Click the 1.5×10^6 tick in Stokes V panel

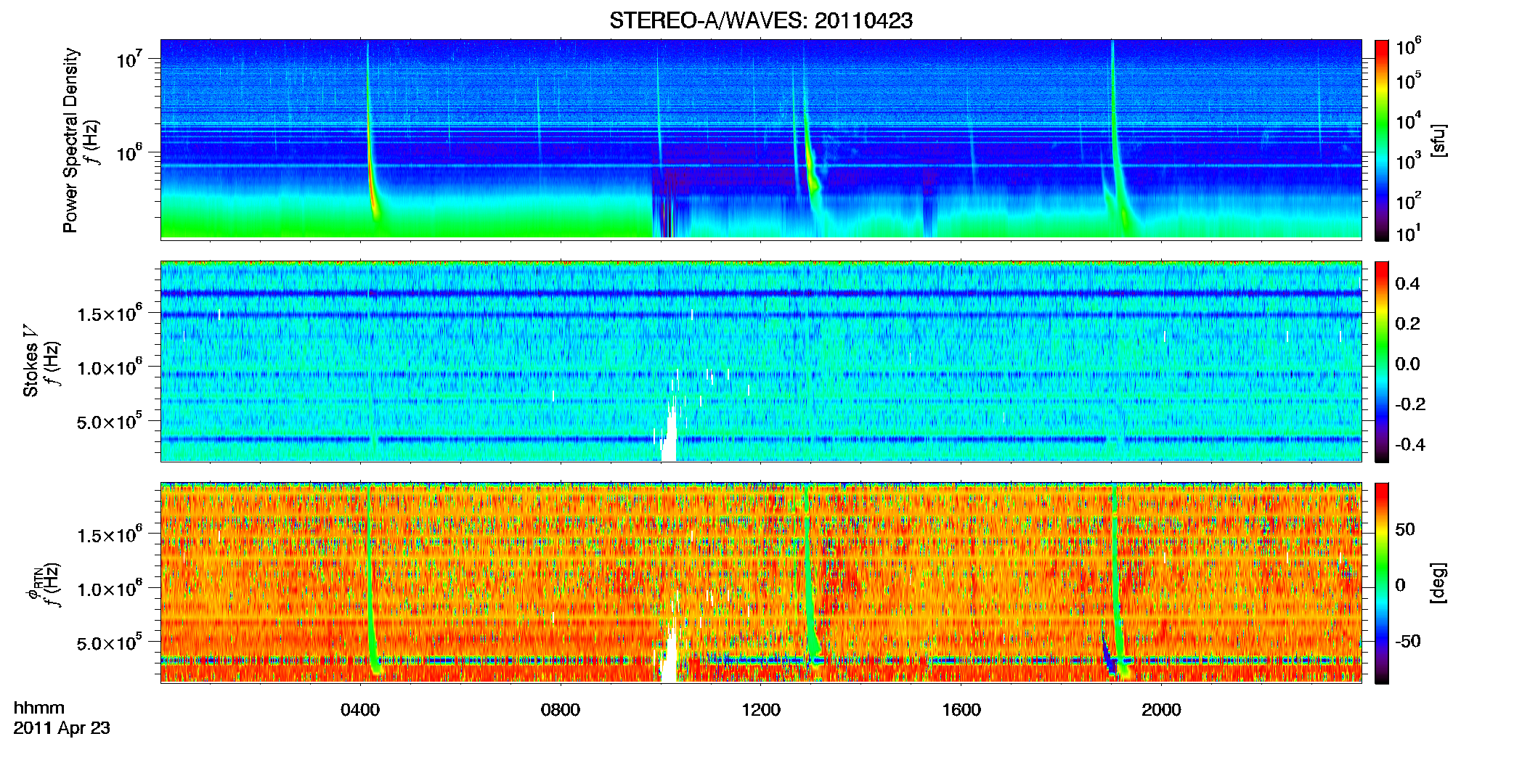(110, 314)
